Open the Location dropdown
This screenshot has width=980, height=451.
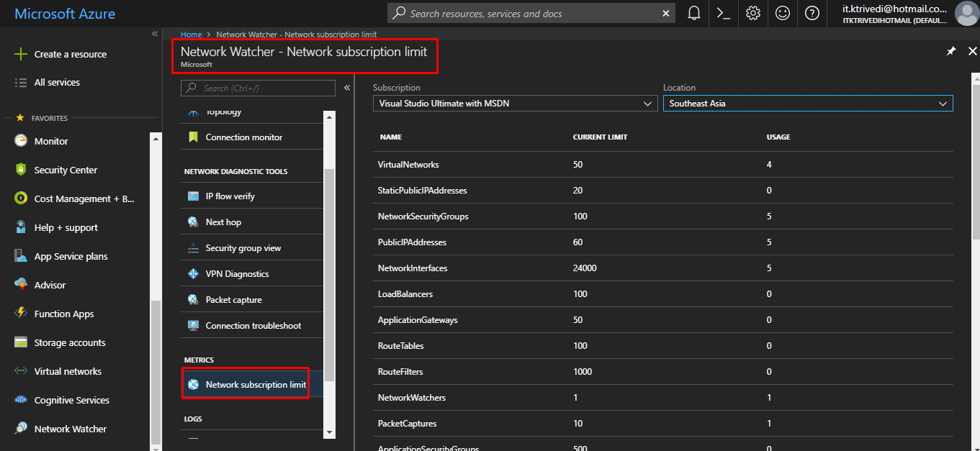[x=807, y=103]
